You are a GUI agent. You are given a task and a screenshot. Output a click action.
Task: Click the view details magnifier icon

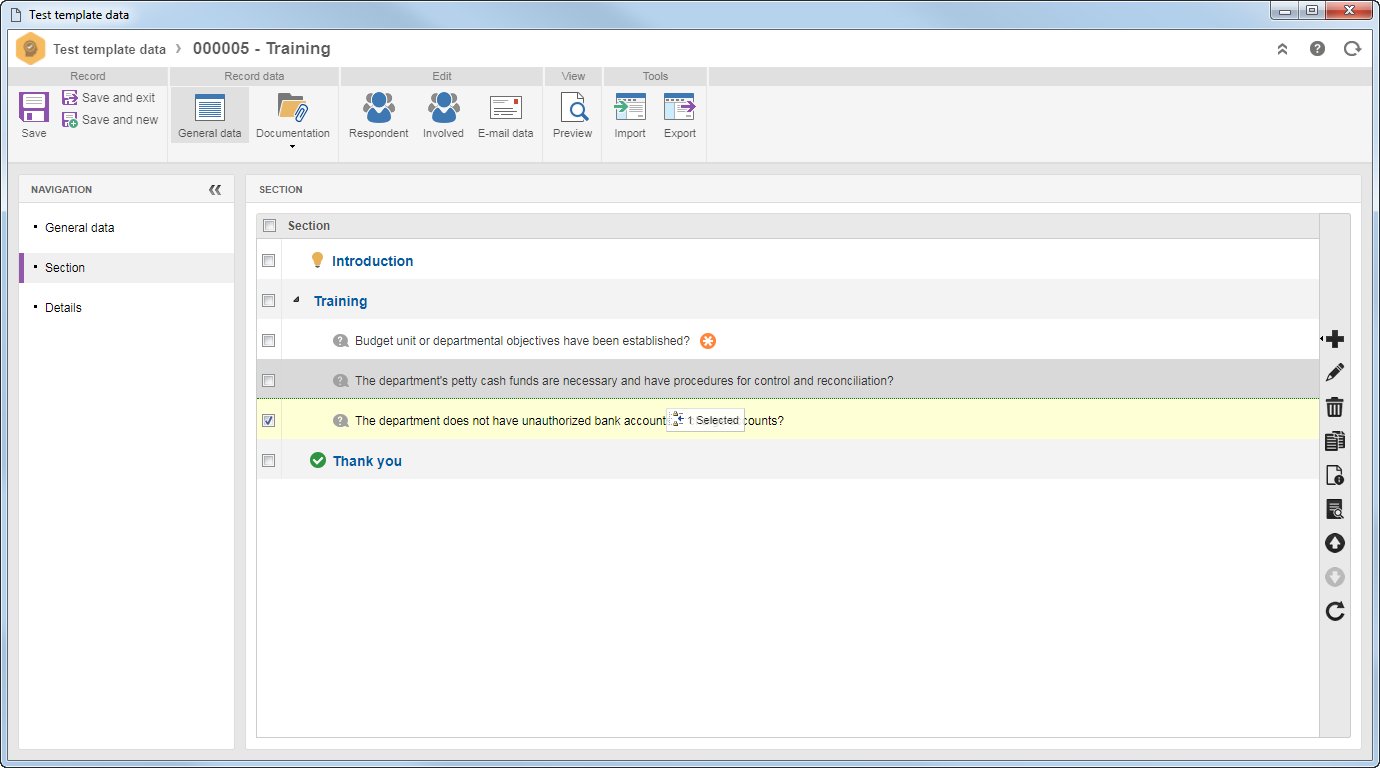(x=1334, y=509)
